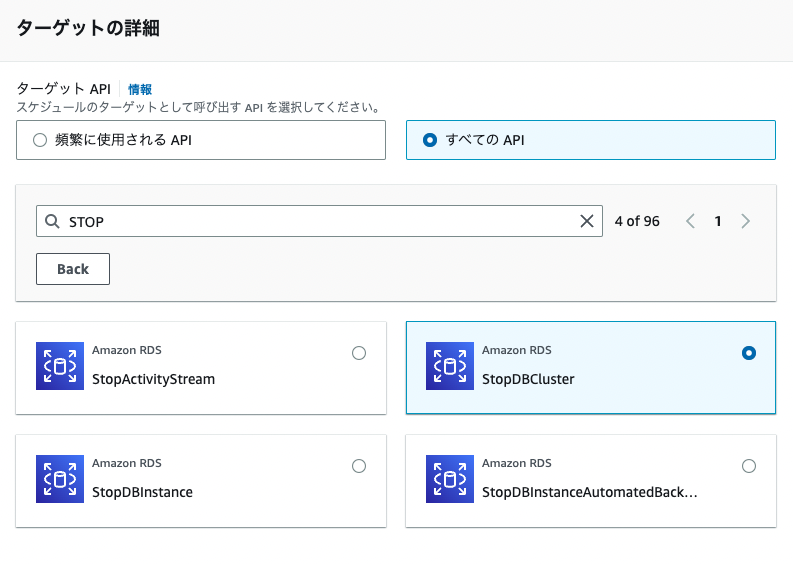Click the ターゲット API label
793x564 pixels.
click(x=64, y=89)
